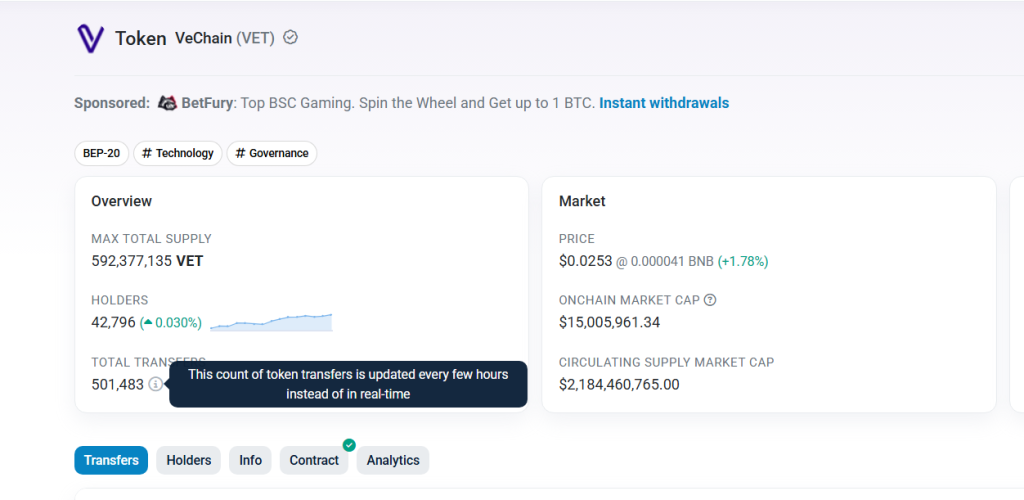Switch to the Holders tab

189,460
